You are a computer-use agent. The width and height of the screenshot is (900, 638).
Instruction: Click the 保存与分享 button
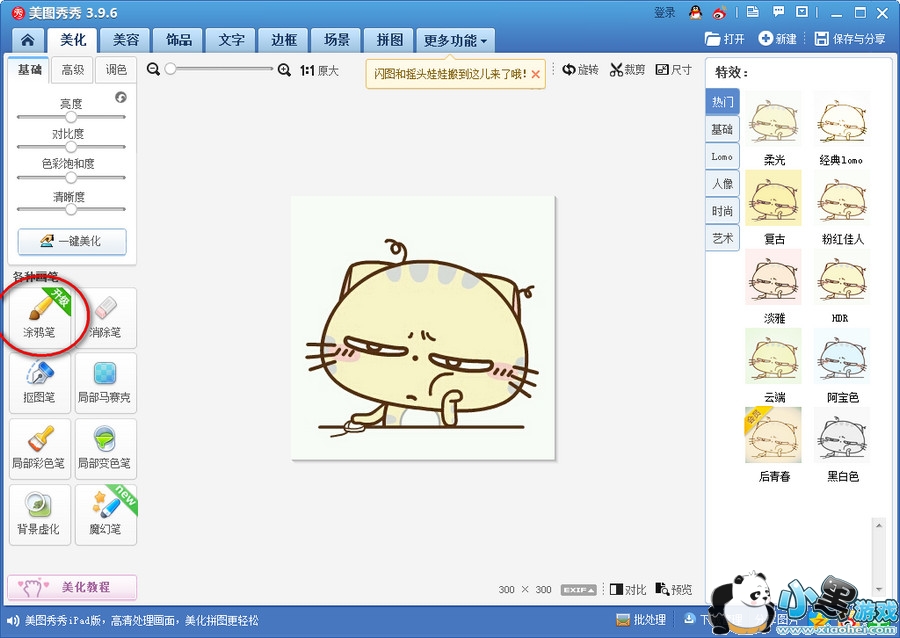click(850, 39)
